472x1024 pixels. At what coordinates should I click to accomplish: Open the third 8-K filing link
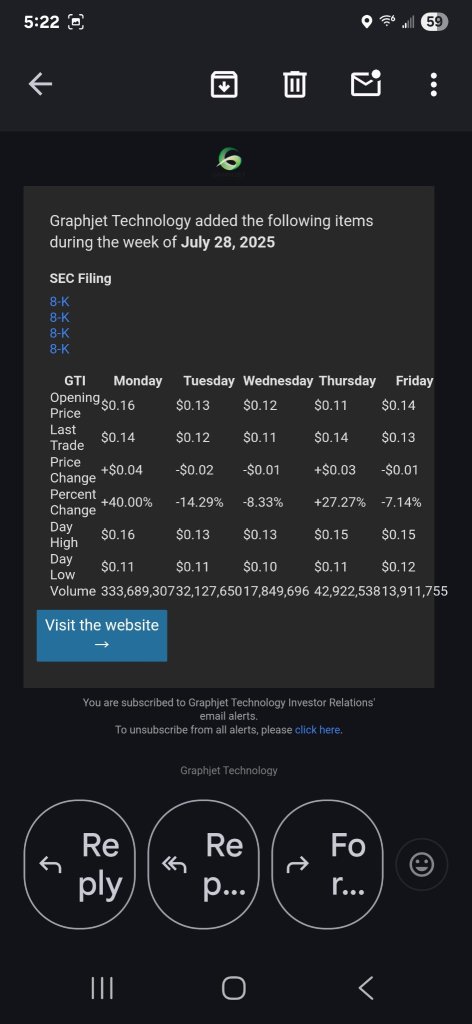coord(59,333)
